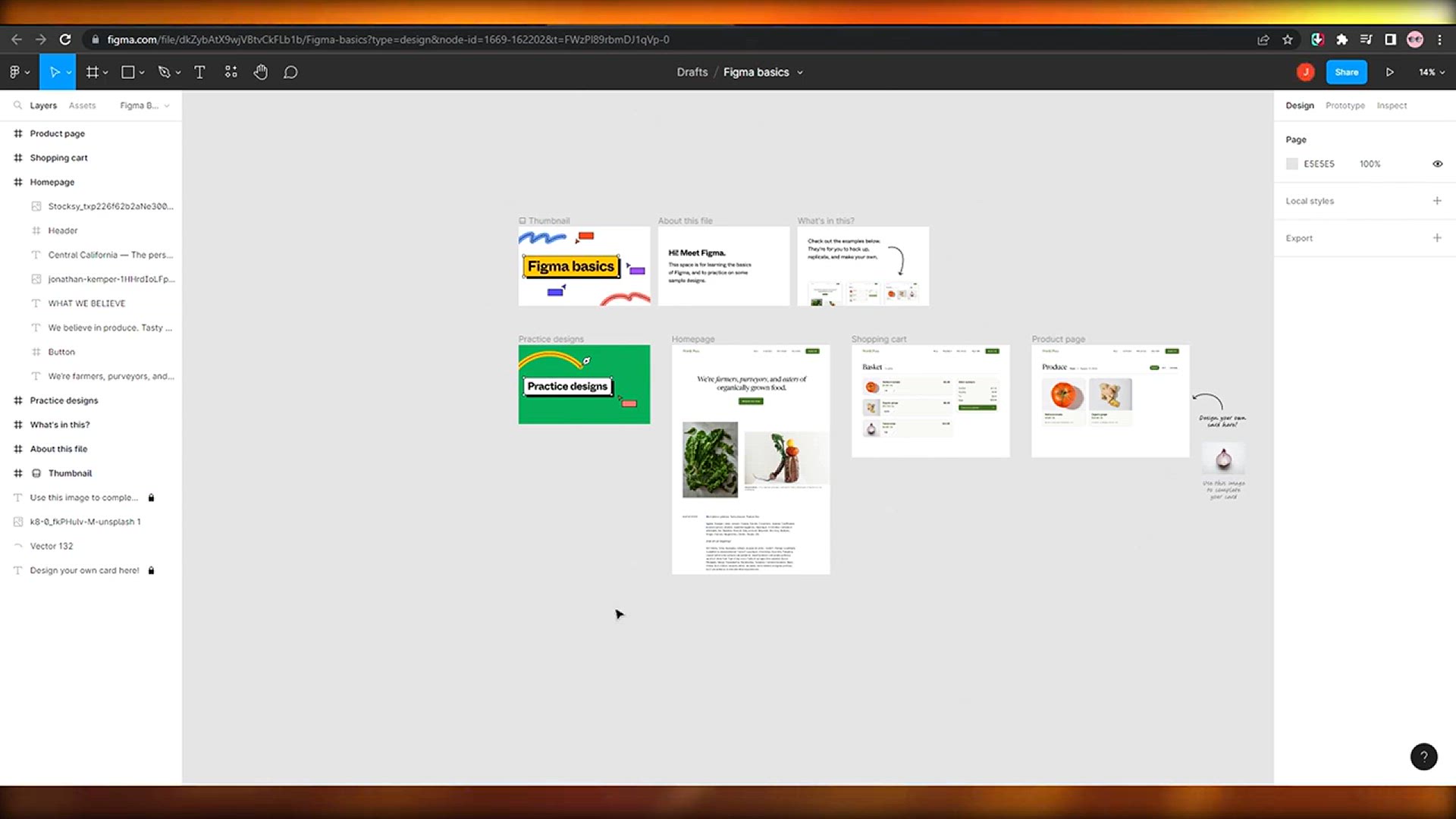The width and height of the screenshot is (1456, 819).
Task: Click the share page icon in address bar
Action: [x=1263, y=39]
